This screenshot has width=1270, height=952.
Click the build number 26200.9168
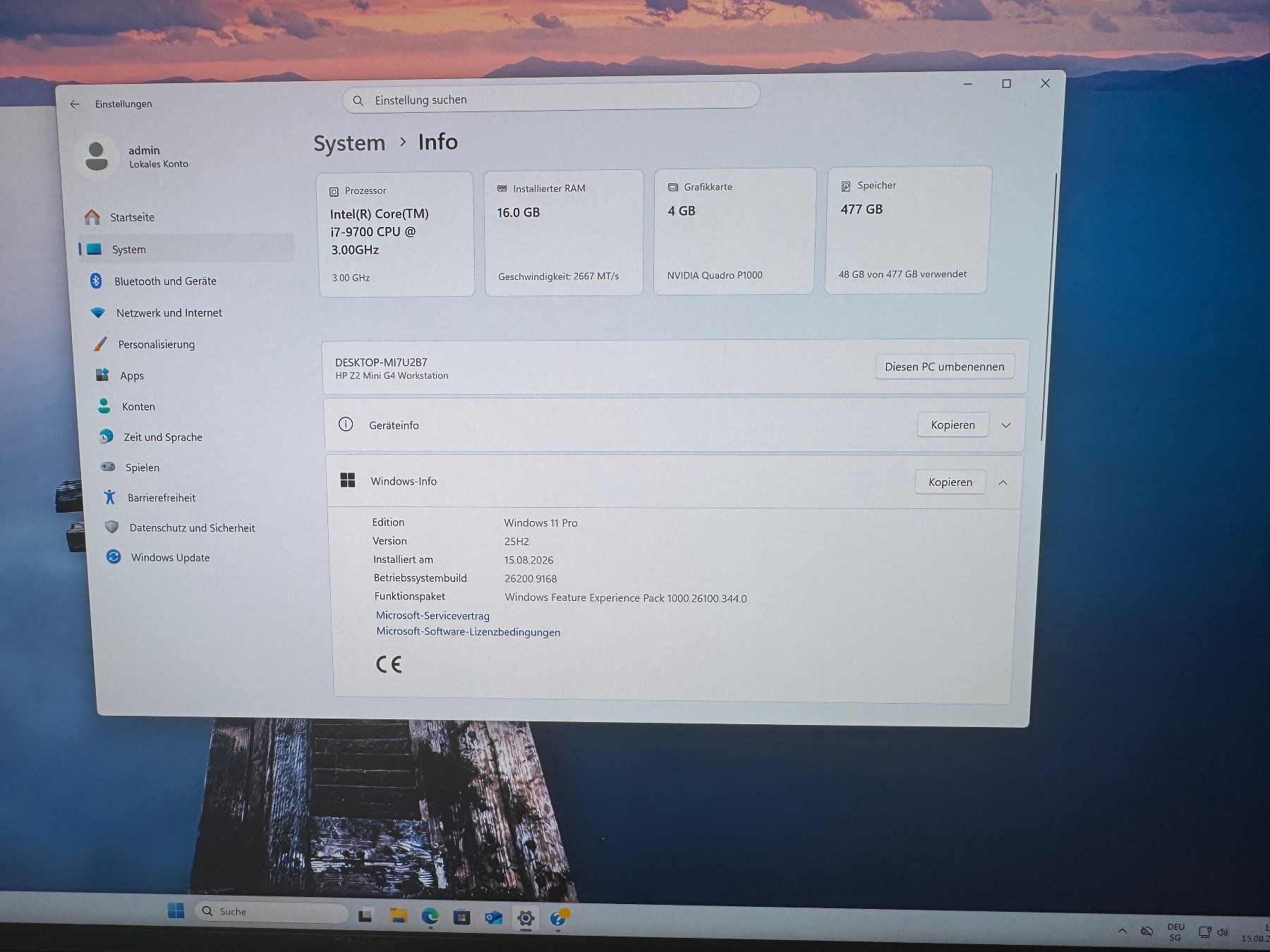(531, 579)
